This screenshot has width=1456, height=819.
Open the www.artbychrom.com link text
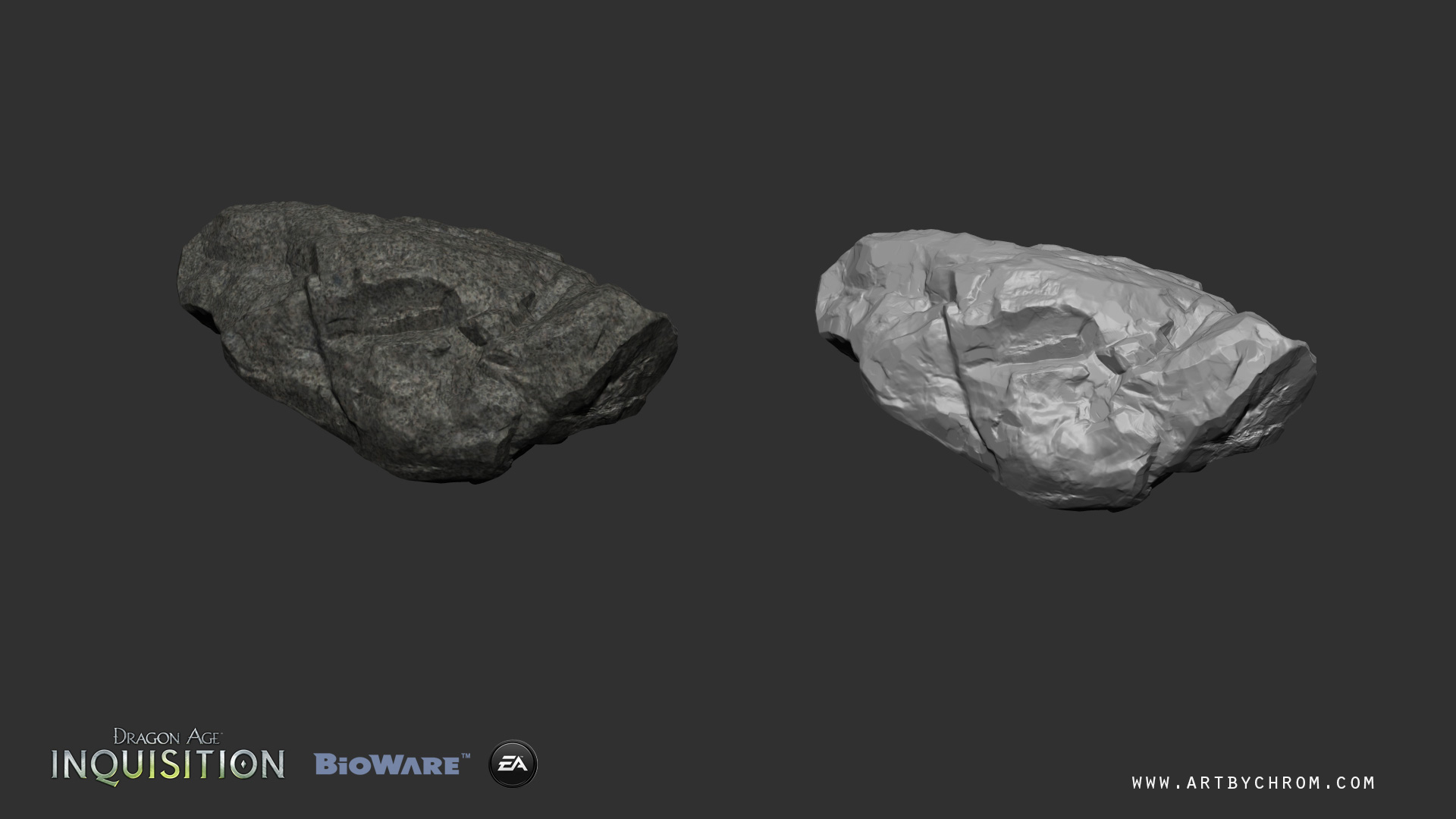pyautogui.click(x=1254, y=783)
